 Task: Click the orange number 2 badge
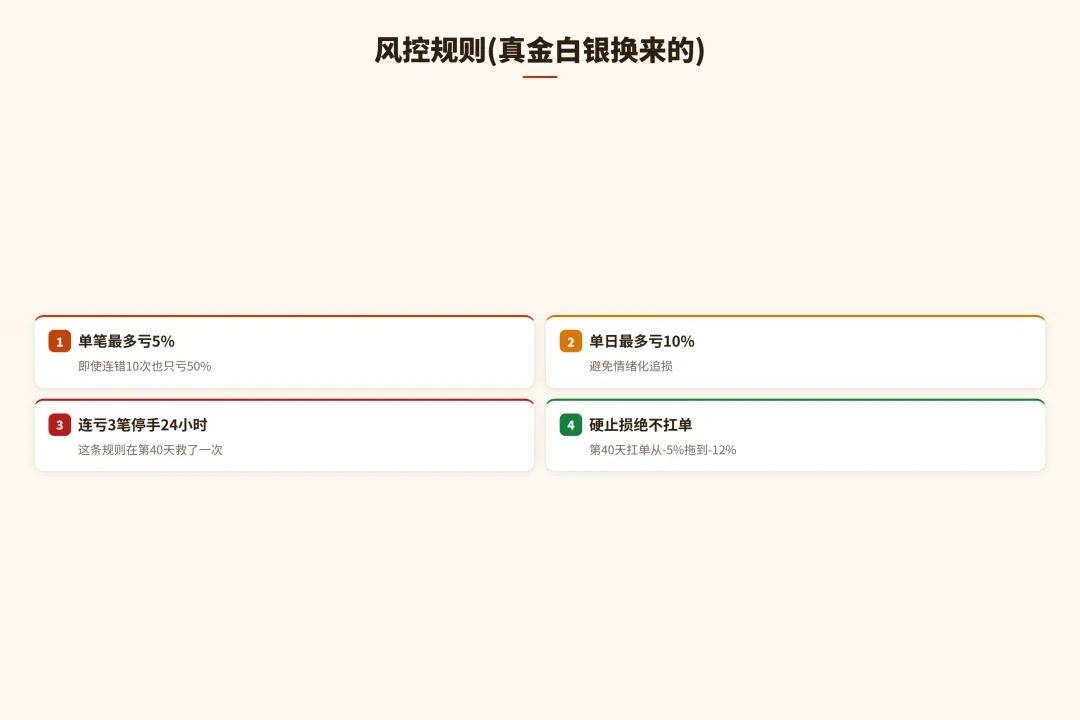[x=570, y=341]
